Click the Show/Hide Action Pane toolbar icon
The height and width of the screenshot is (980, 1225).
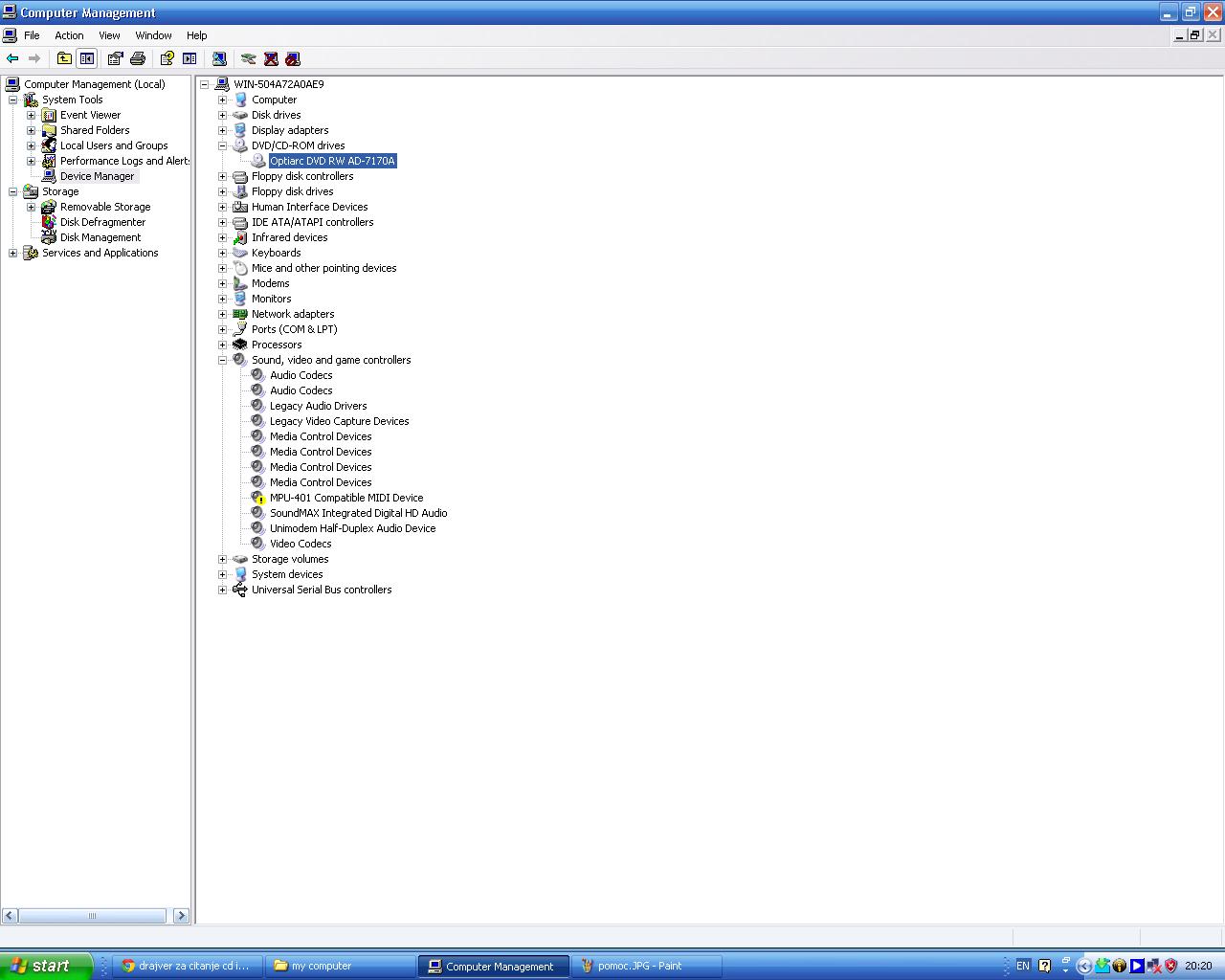click(189, 58)
